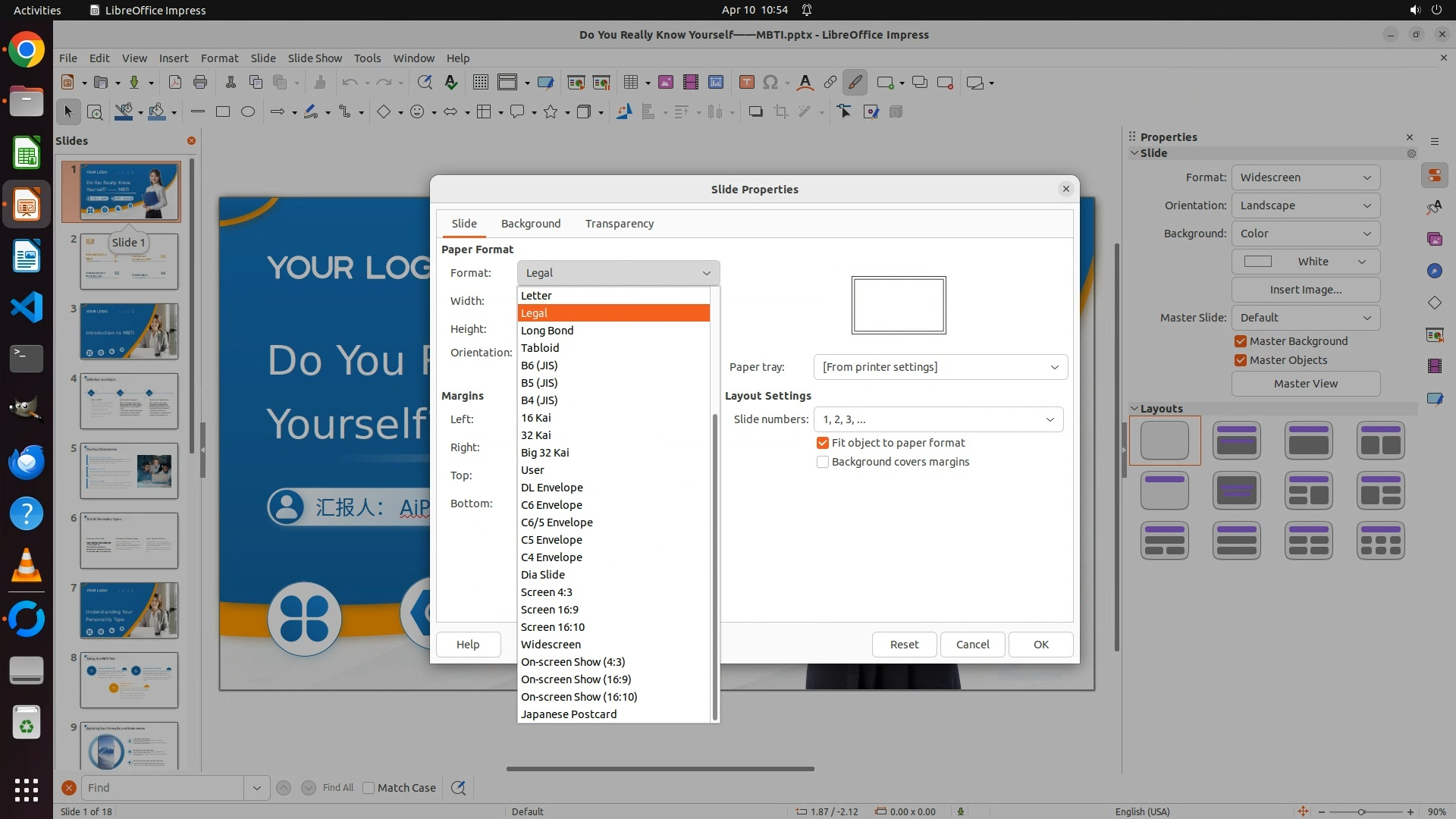Open VLC media player from dock
Screen dimensions: 1456x819
pyautogui.click(x=27, y=565)
